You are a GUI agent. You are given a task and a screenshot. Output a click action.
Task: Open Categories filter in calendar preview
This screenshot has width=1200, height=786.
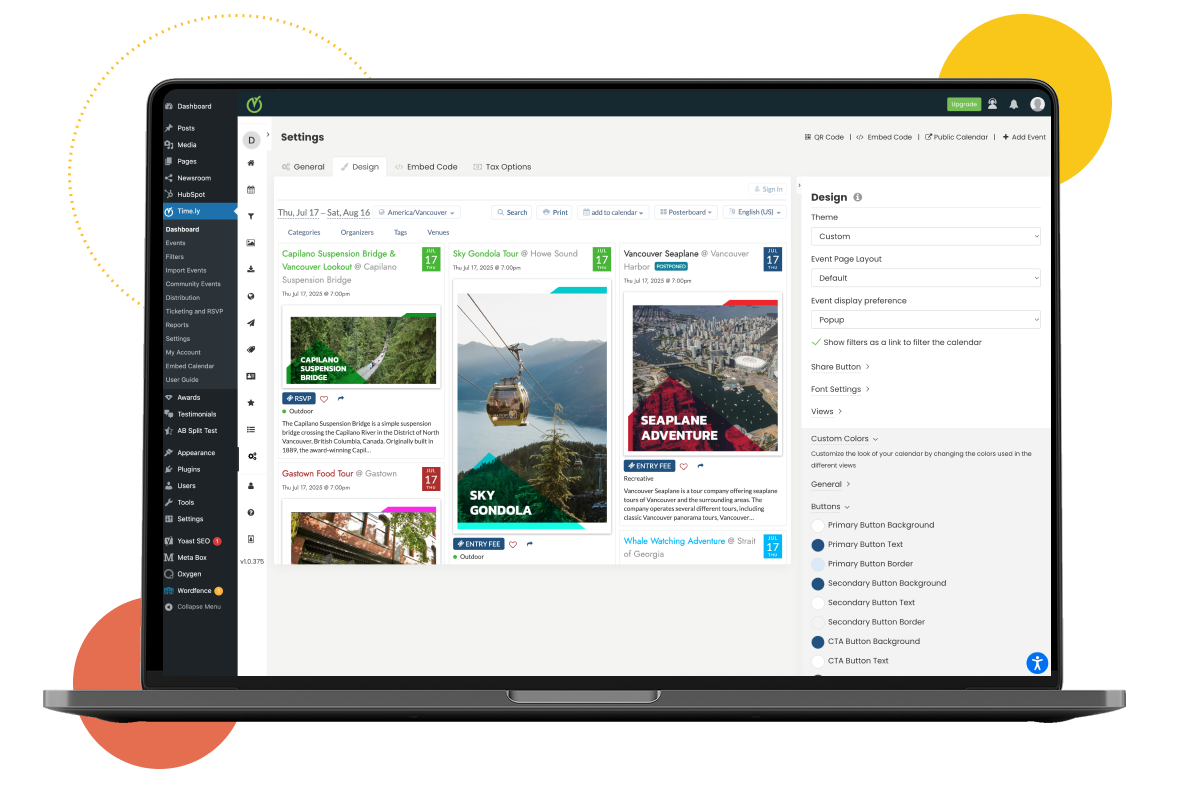(x=304, y=232)
